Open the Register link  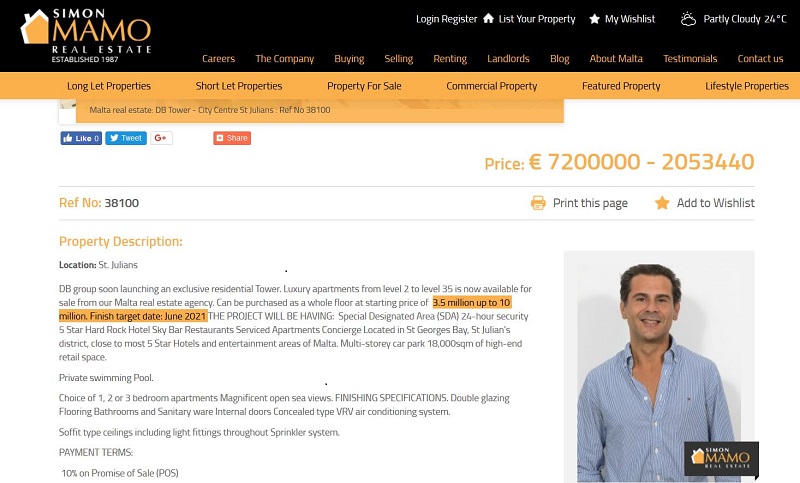(x=460, y=19)
